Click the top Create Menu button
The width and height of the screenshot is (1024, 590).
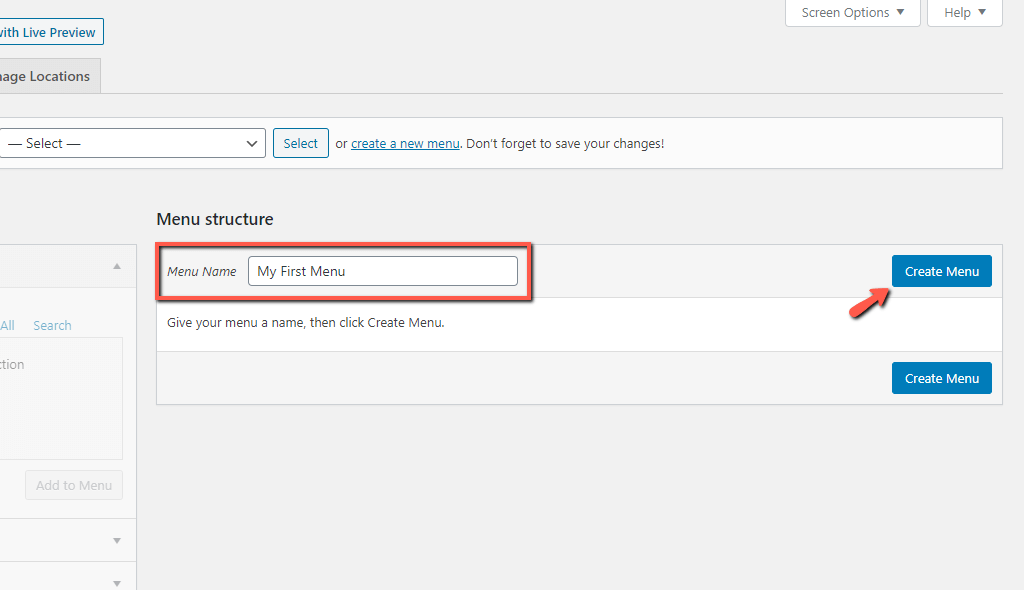942,271
